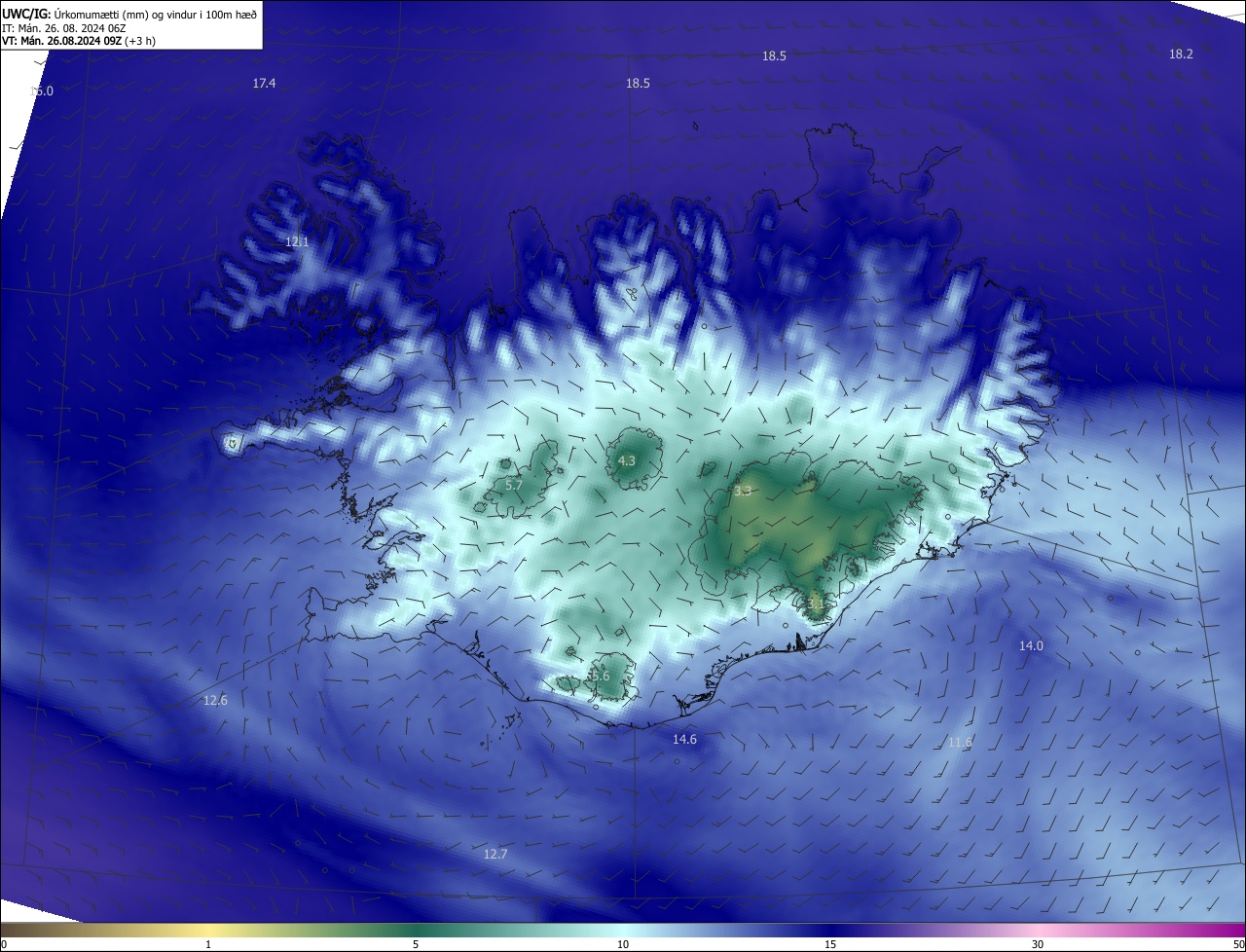Screen dimensions: 1246x952
Task: Select the 'IT: Mán. 26. 08. 2024 06Z' line
Action: 64,27
